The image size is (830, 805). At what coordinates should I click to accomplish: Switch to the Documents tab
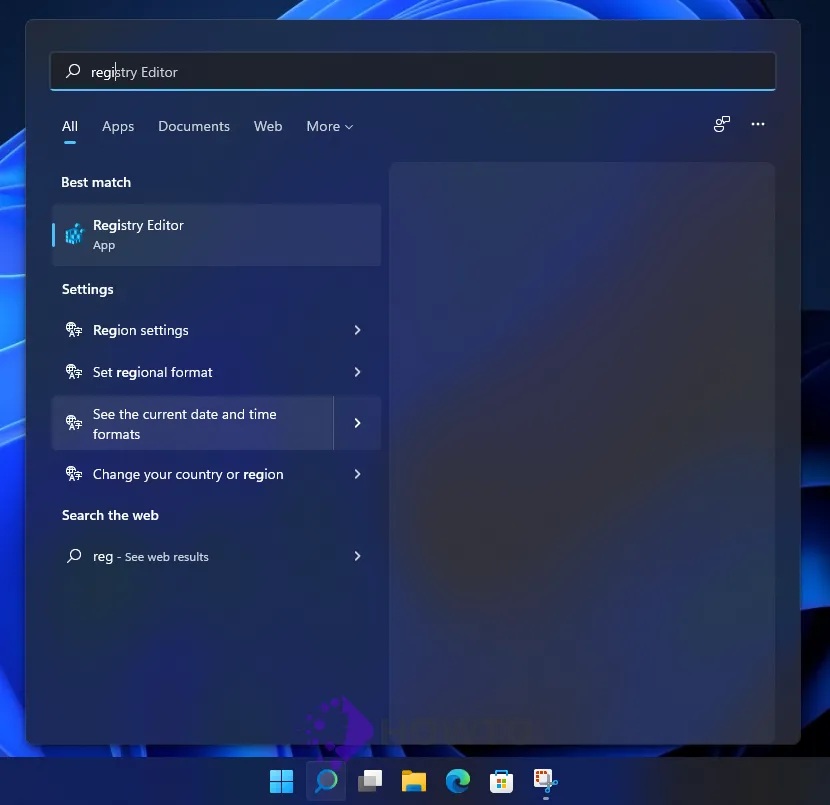pyautogui.click(x=194, y=126)
